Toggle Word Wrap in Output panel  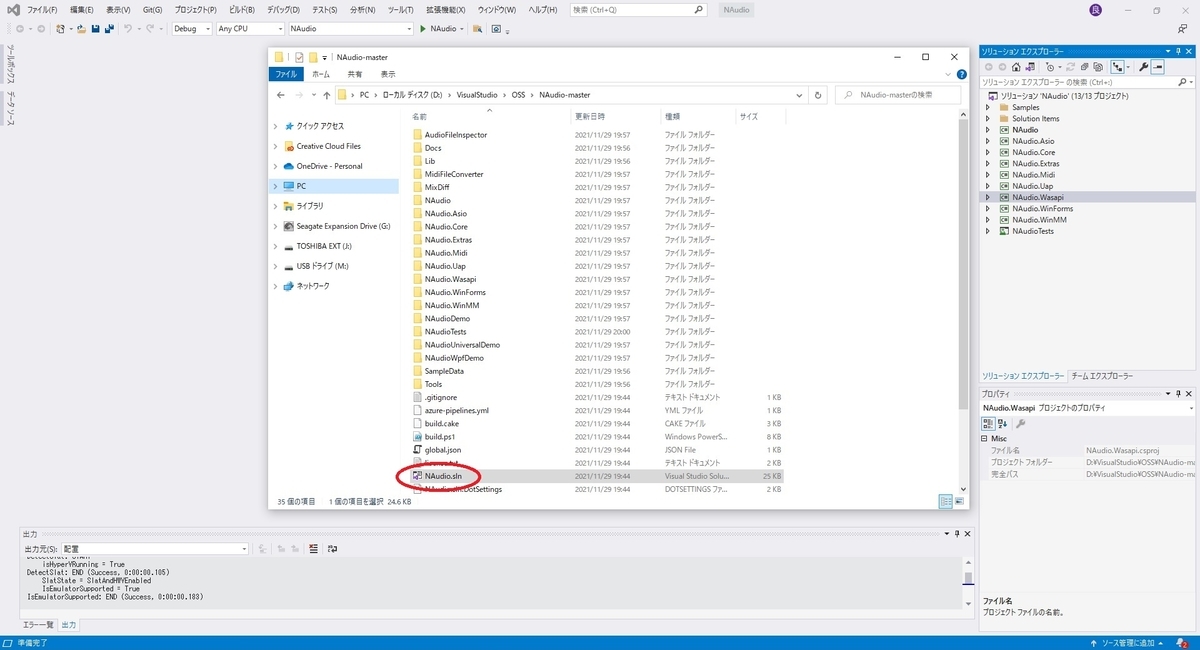tap(333, 549)
